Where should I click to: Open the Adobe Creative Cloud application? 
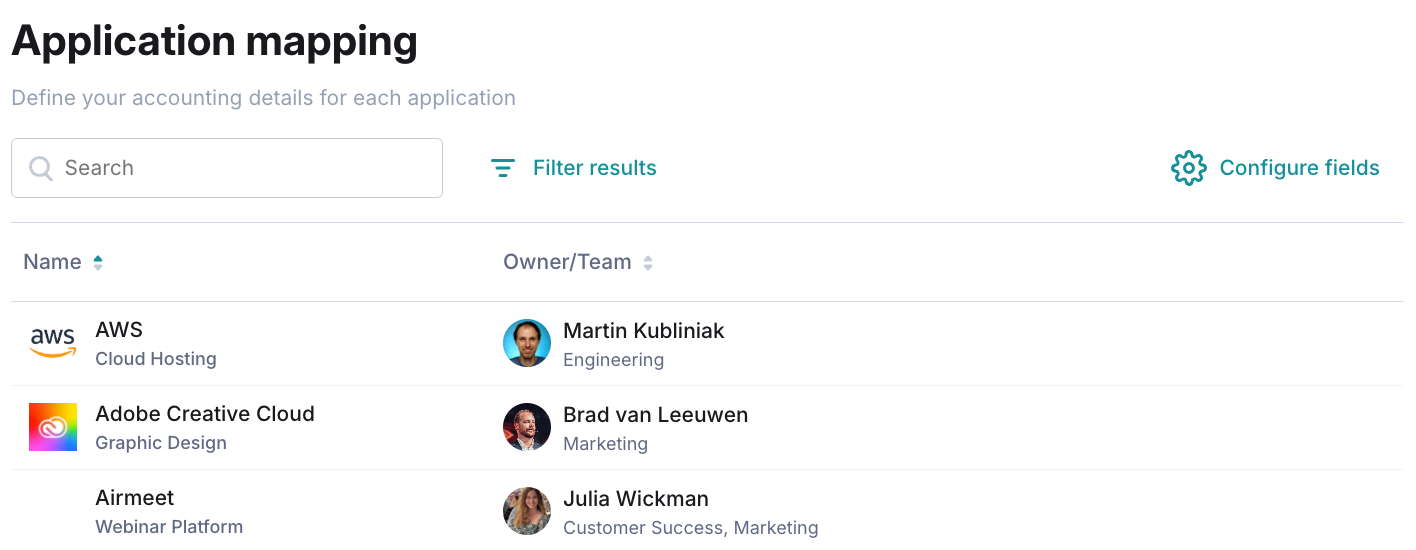pyautogui.click(x=205, y=414)
